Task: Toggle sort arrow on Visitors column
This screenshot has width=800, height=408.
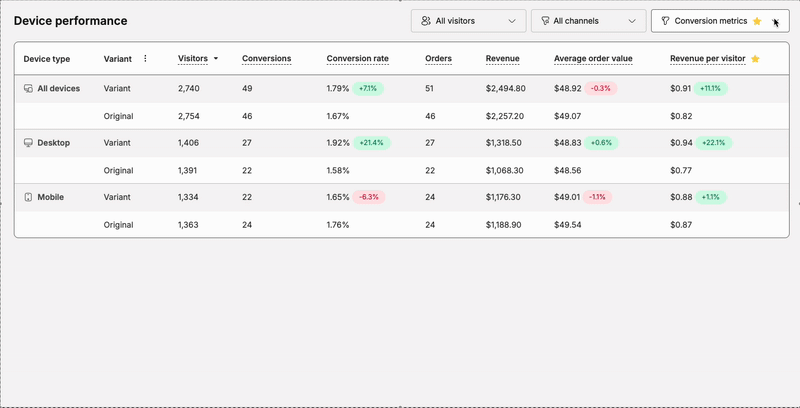Action: tap(216, 59)
